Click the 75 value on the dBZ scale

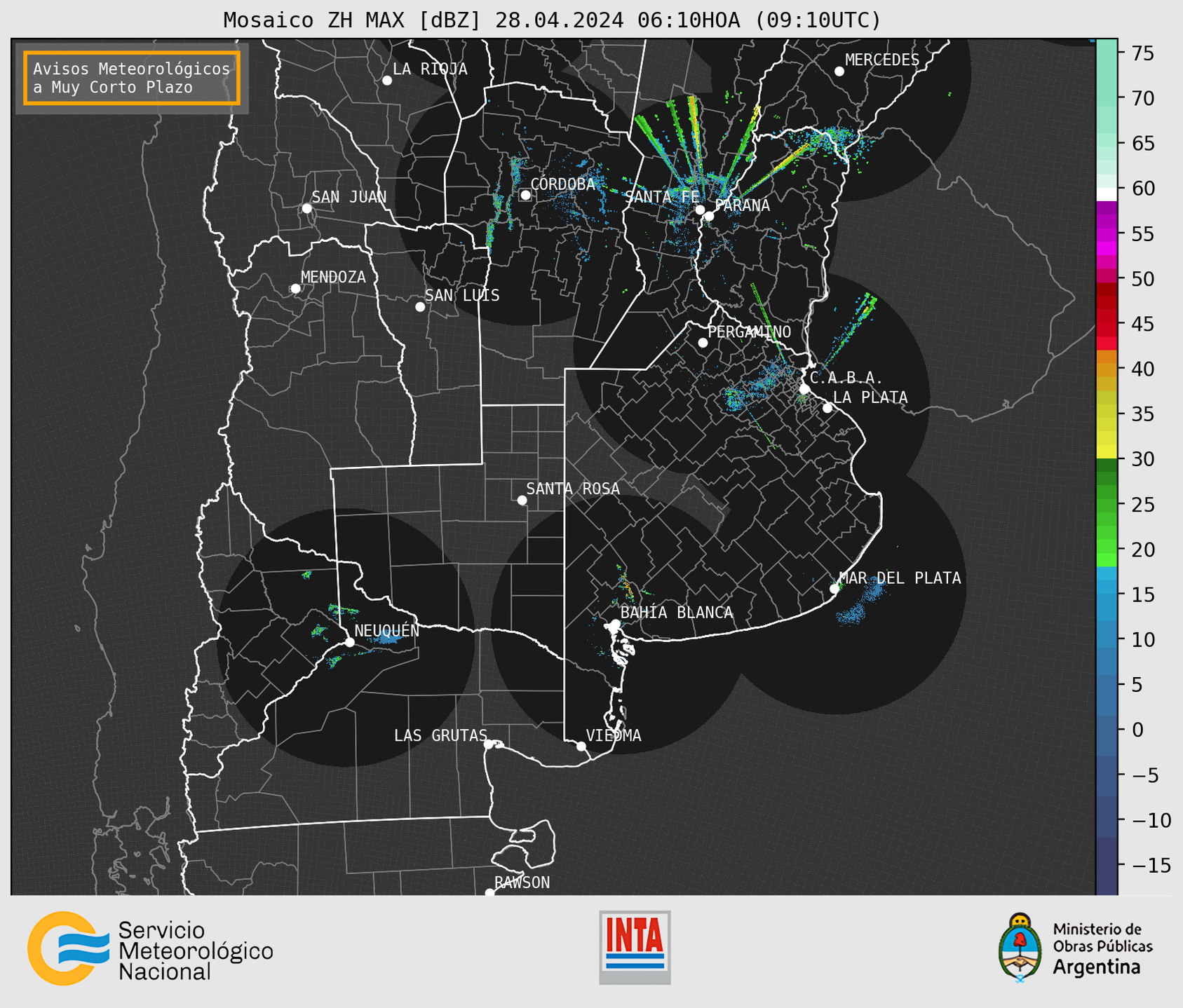click(x=1142, y=53)
